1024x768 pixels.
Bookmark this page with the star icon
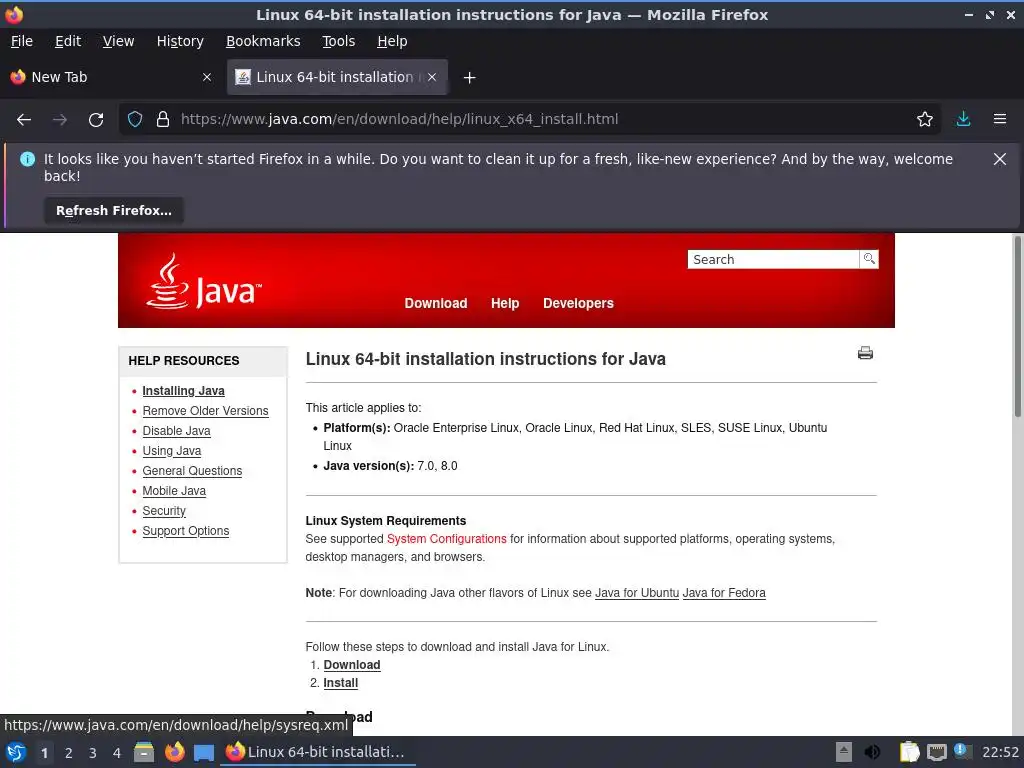pos(925,120)
